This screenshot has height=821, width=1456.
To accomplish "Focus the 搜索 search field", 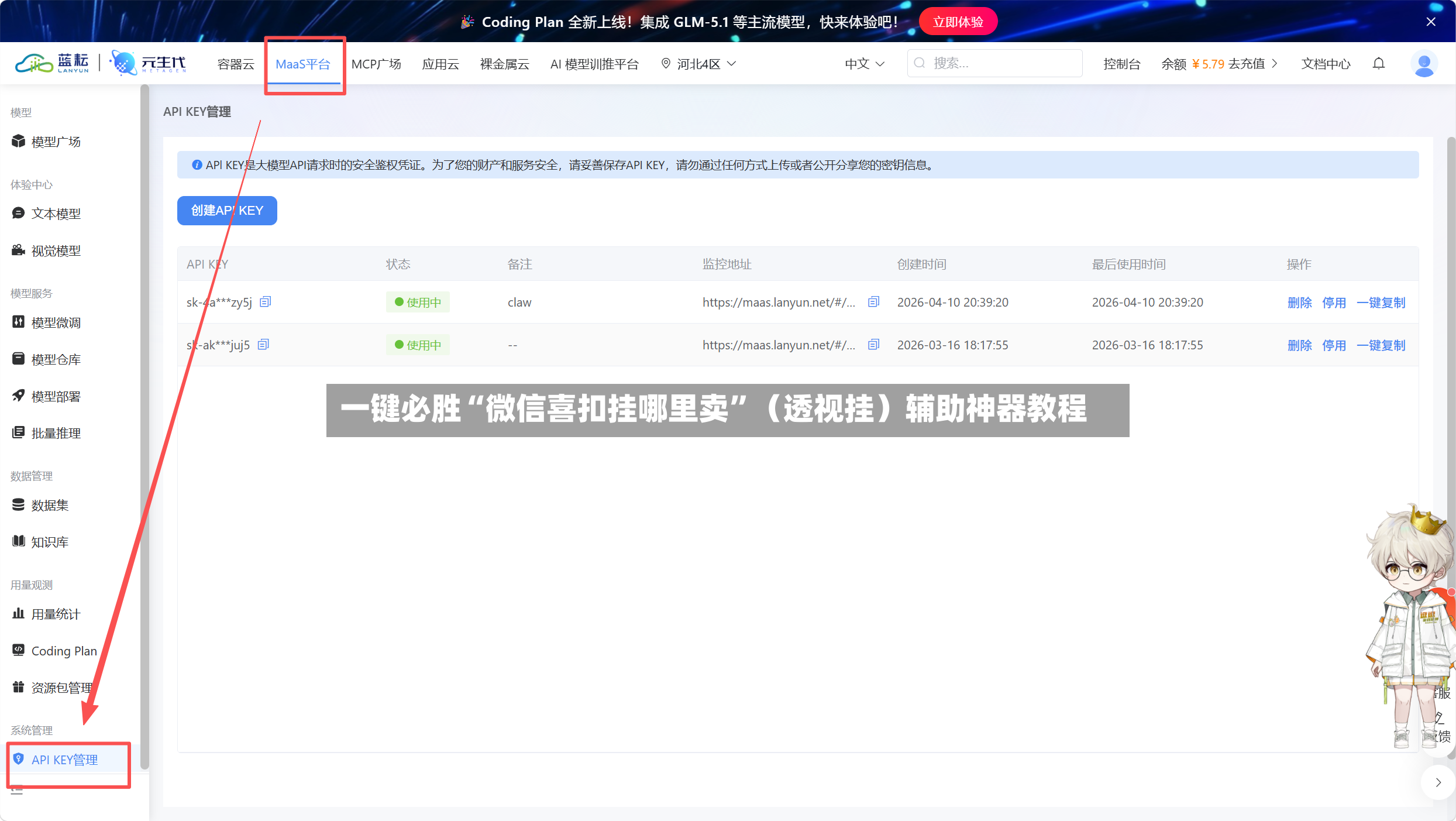I will pos(995,63).
